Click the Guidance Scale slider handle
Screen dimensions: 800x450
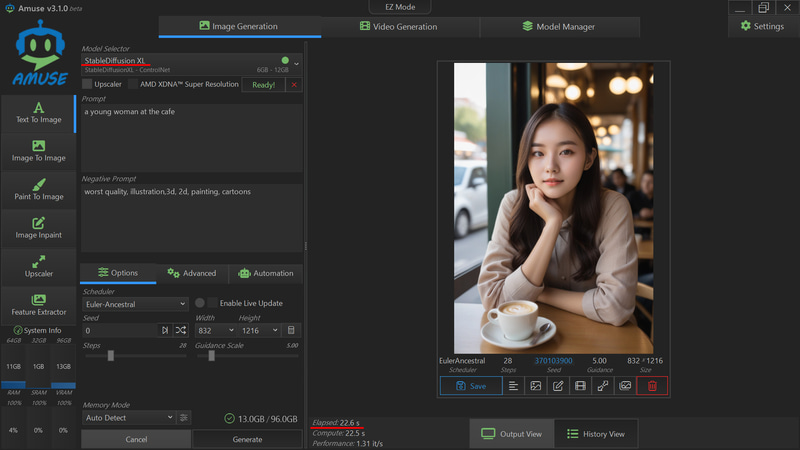[212, 356]
